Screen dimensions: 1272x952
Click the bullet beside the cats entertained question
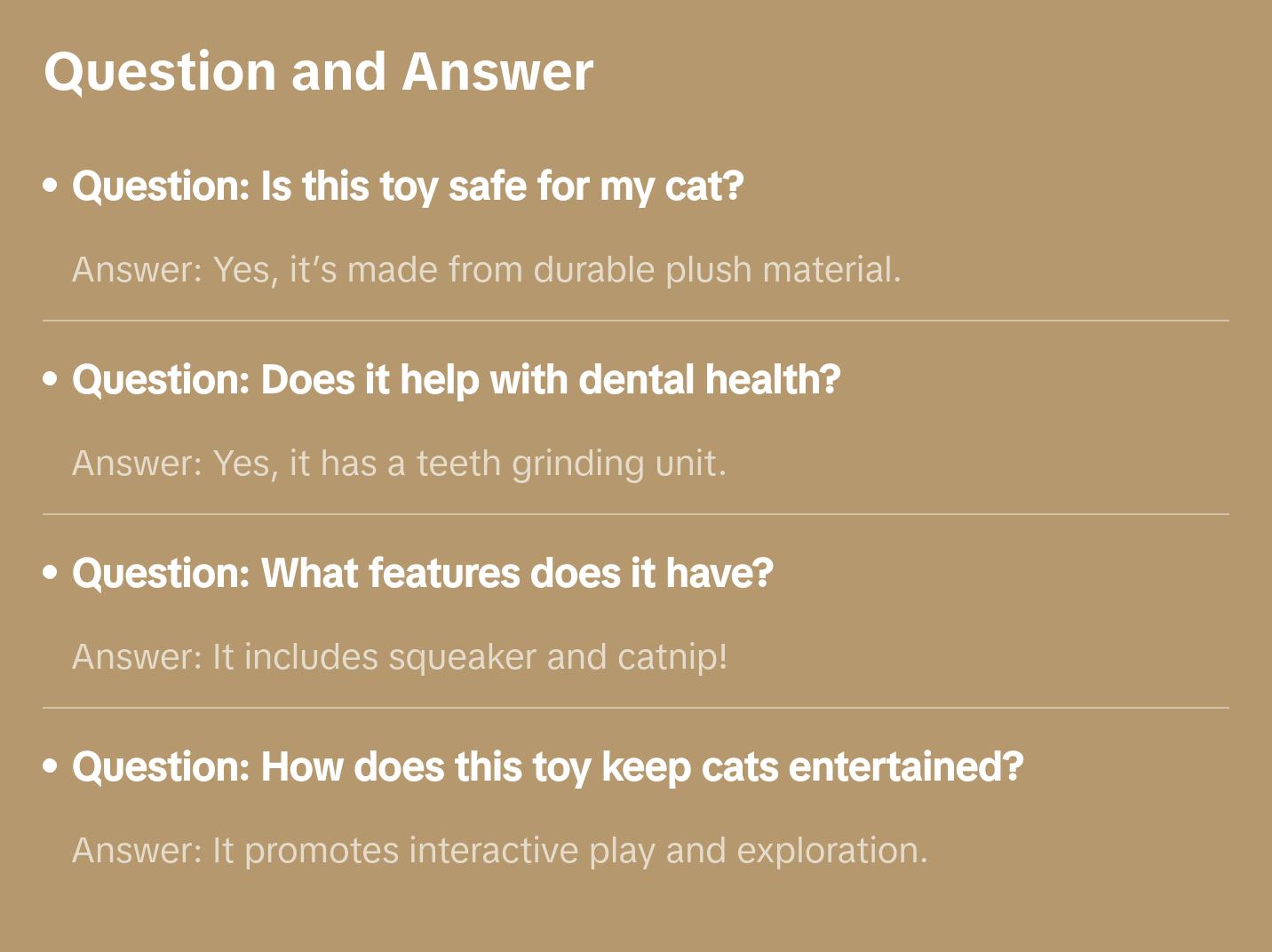coord(51,767)
